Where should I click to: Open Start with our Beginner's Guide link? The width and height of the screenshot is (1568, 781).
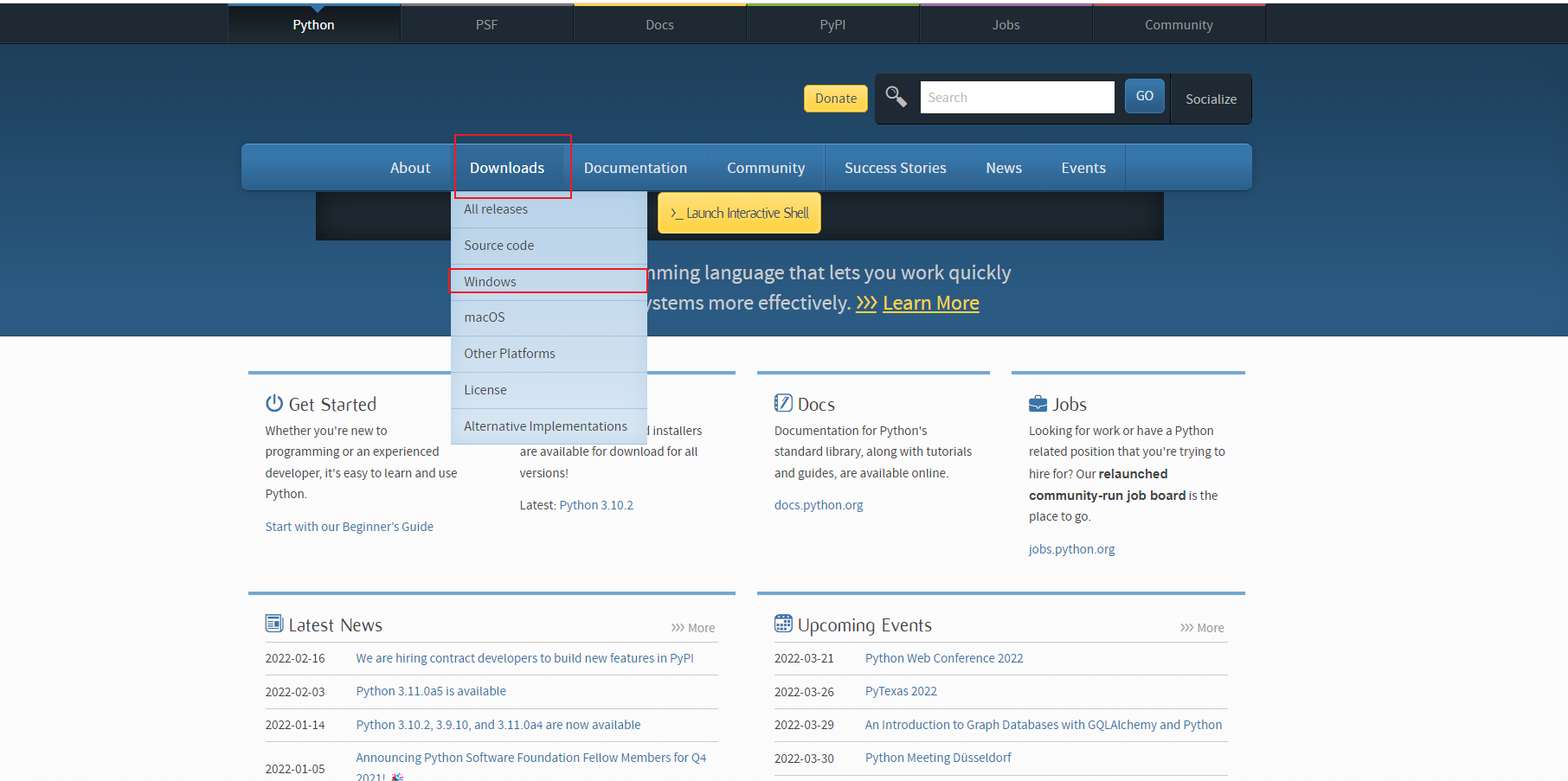(349, 527)
